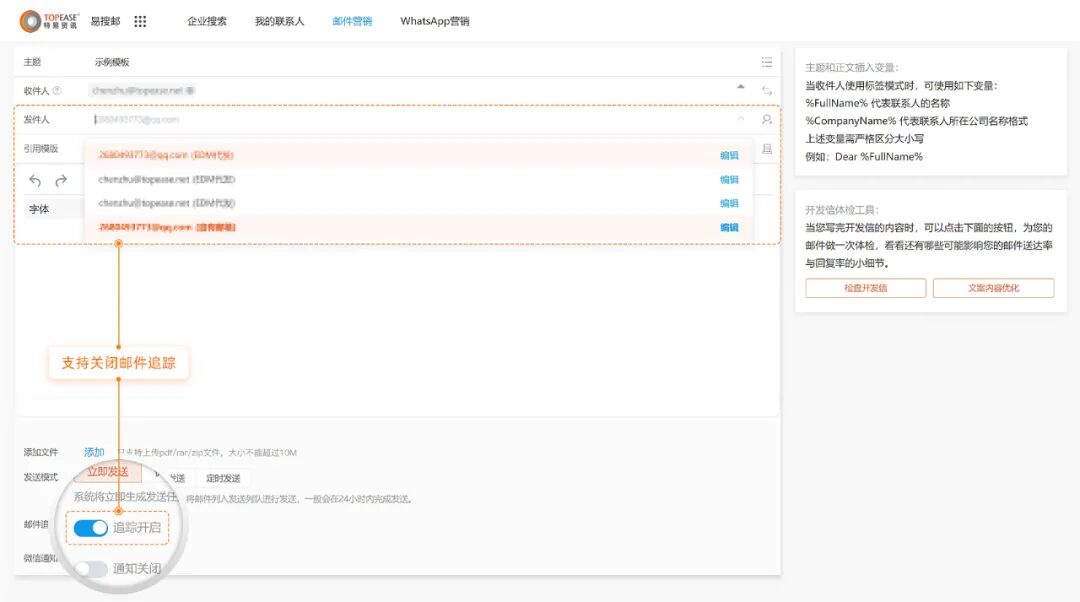Click the template icon in 引用模版 row
1080x602 pixels.
point(767,149)
